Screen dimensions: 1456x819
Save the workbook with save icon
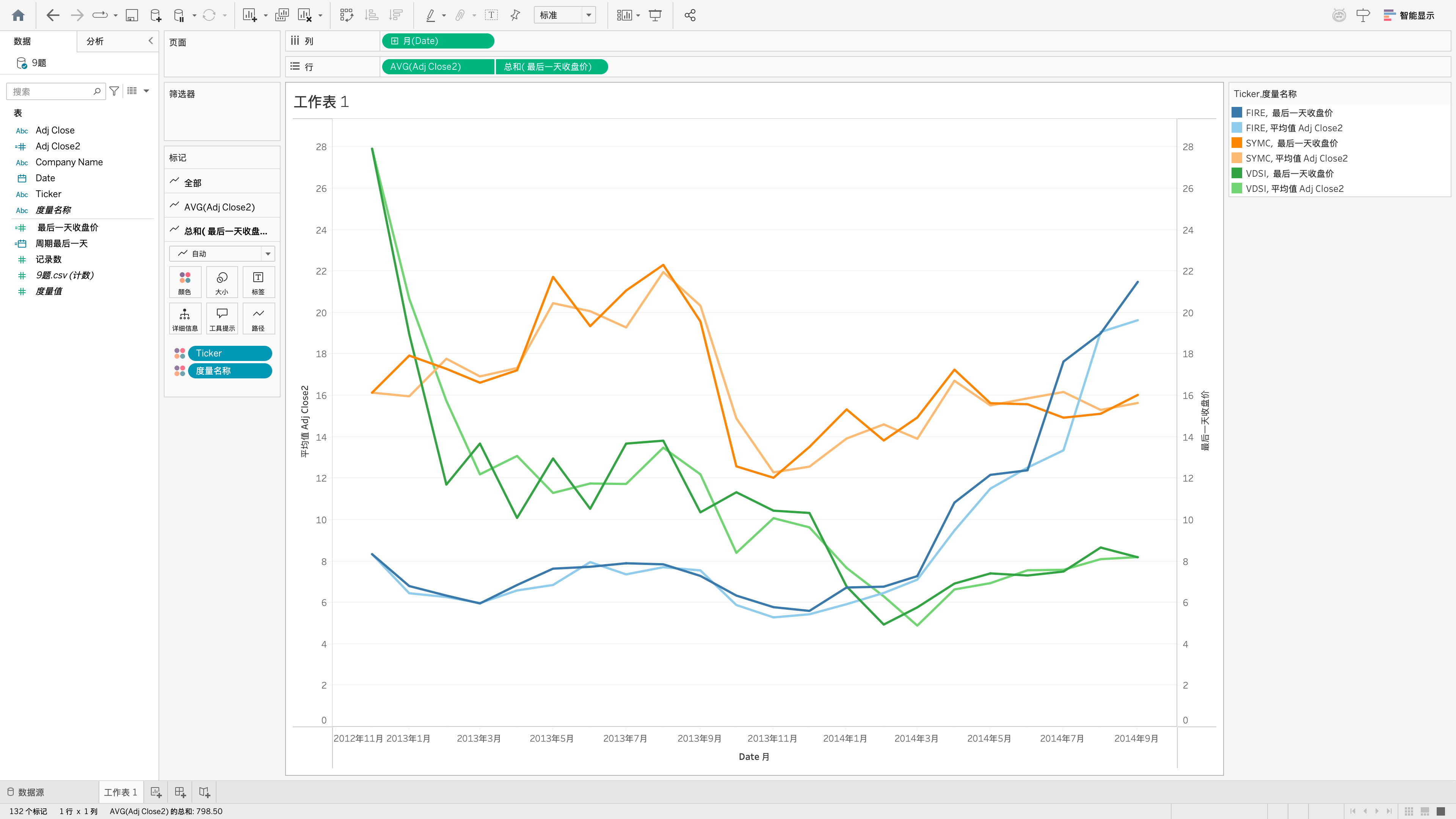coord(132,15)
